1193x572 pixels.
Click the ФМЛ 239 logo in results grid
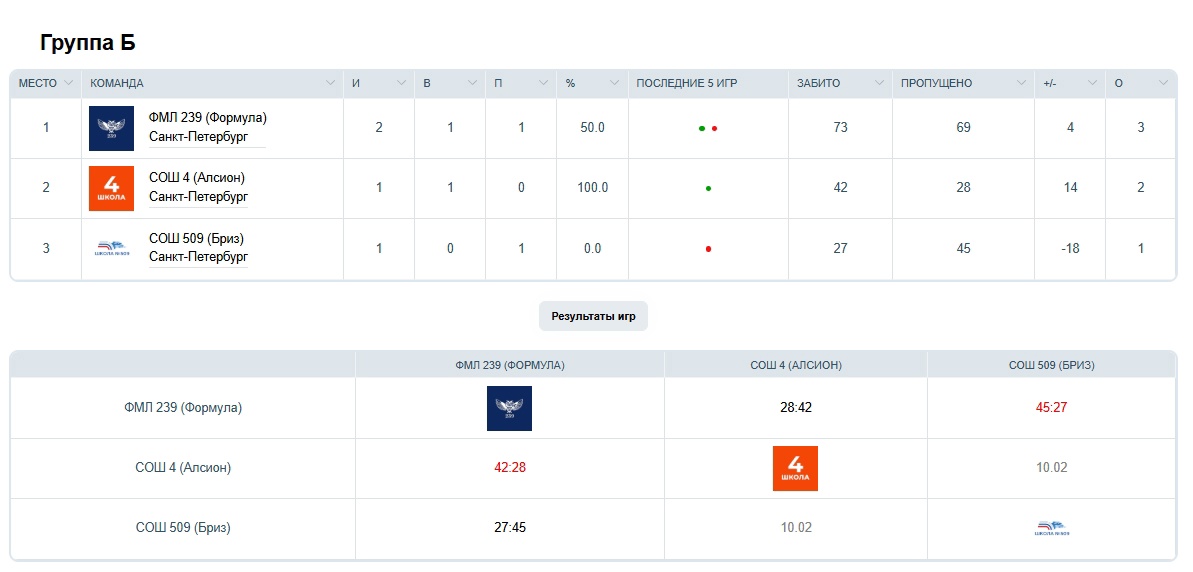[x=509, y=408]
